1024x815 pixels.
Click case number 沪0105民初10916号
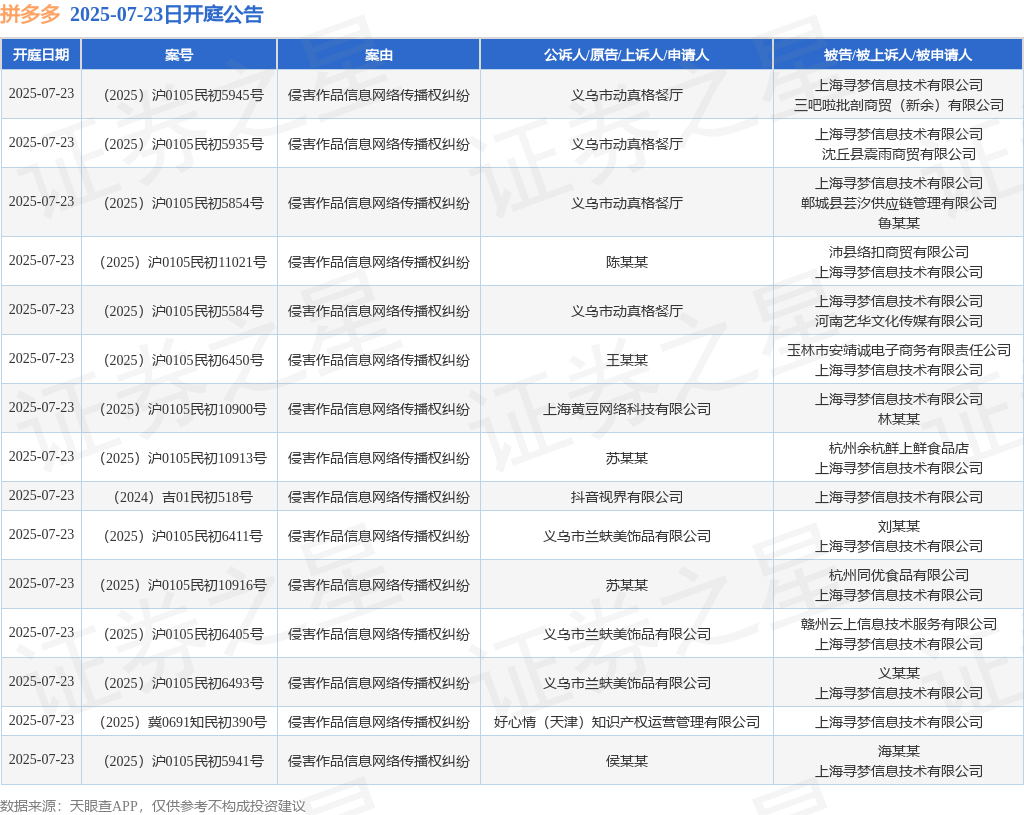(183, 585)
